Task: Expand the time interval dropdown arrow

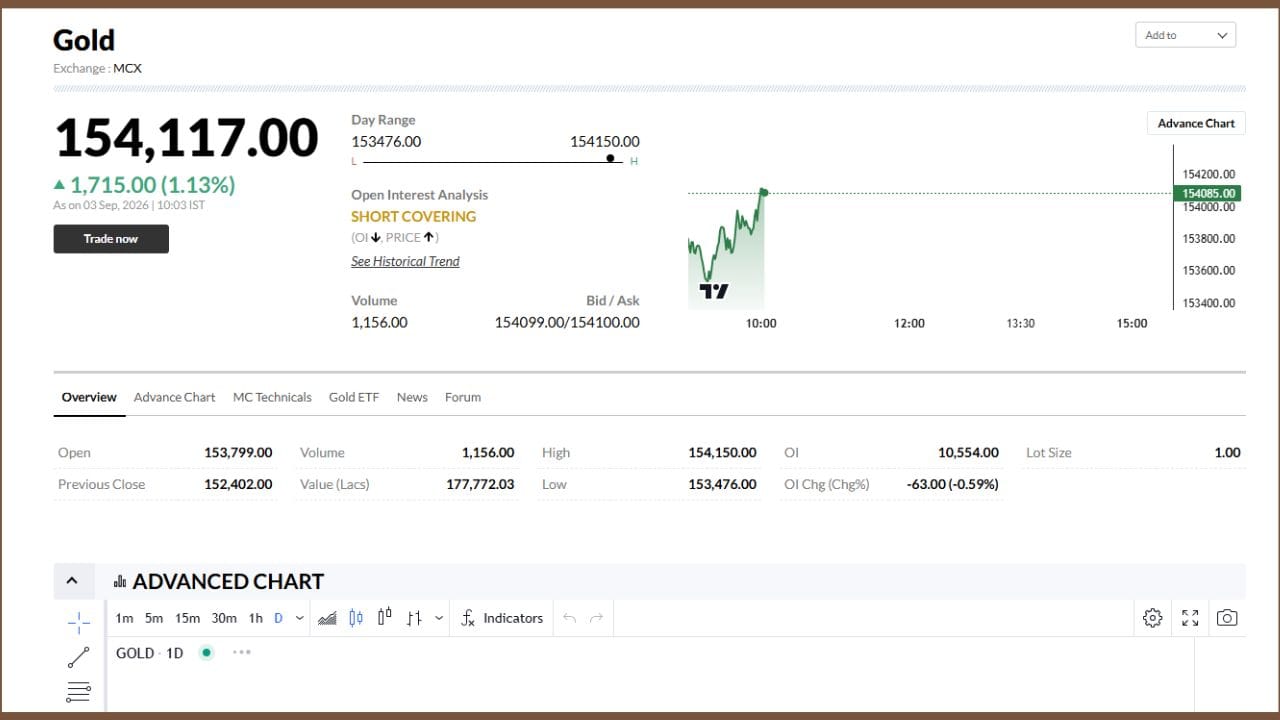Action: (299, 618)
